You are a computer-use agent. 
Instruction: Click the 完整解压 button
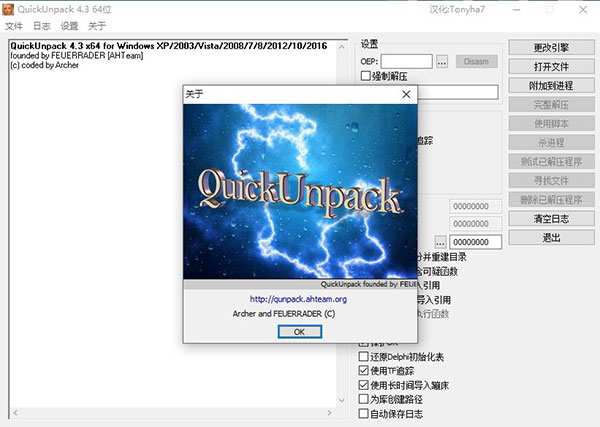(551, 105)
